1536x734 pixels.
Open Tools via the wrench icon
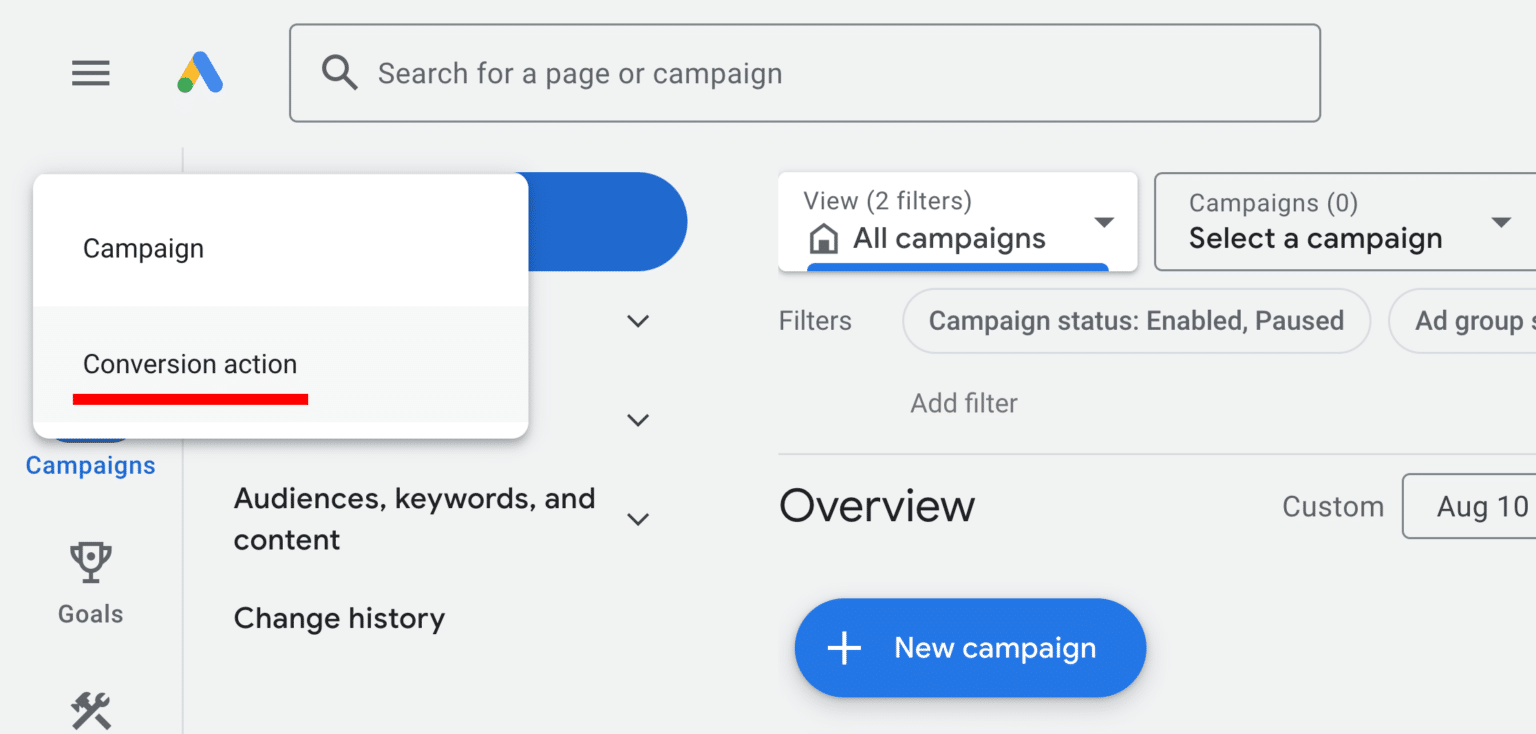coord(90,712)
